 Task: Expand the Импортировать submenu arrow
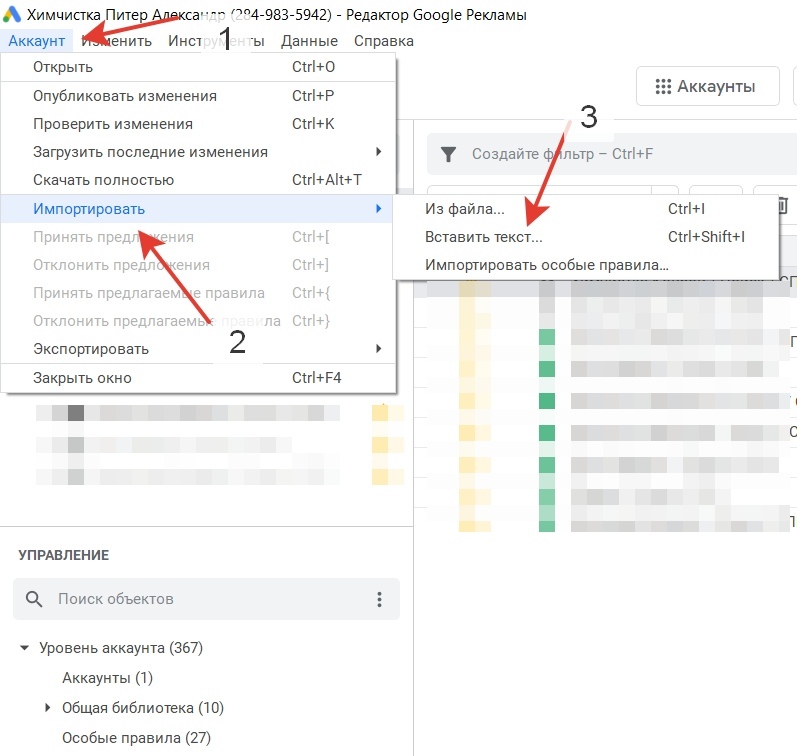(x=378, y=208)
